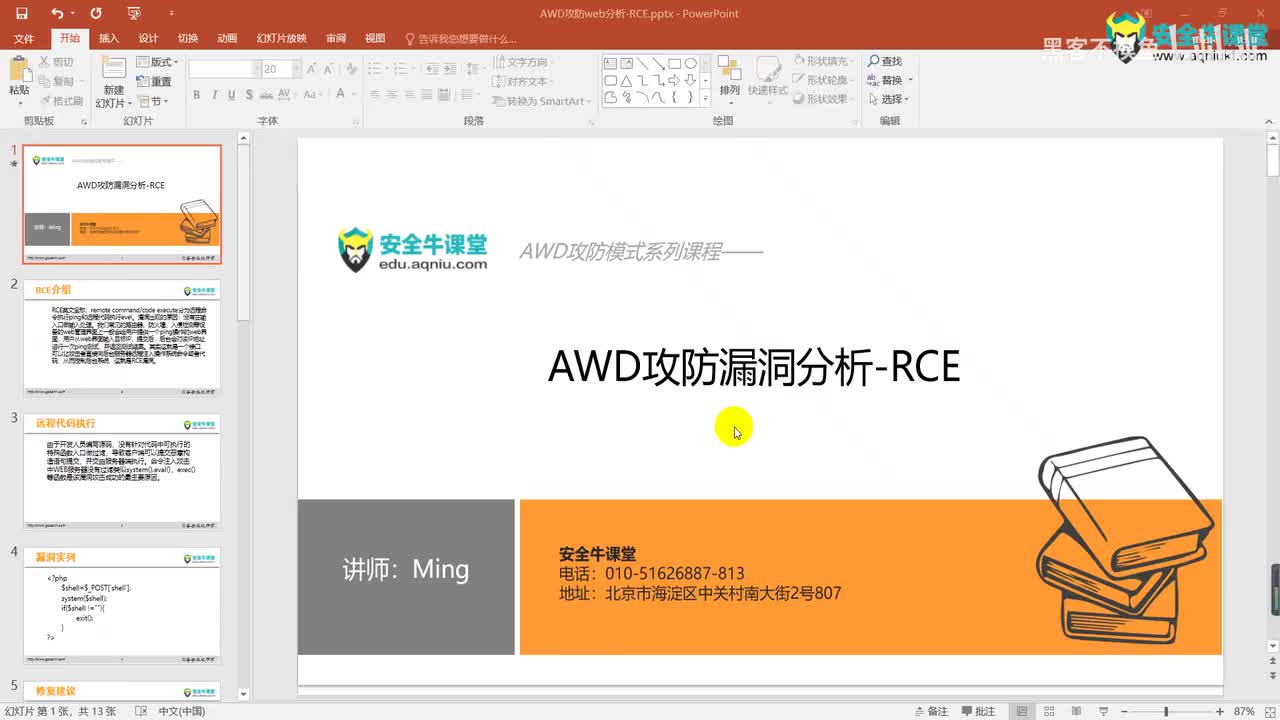This screenshot has height=720, width=1280.
Task: Toggle underline formatting
Action: coord(231,94)
